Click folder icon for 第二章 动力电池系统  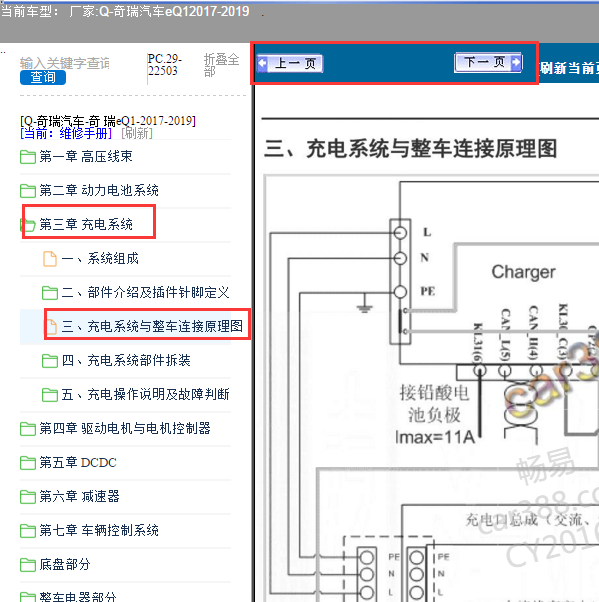tap(28, 190)
